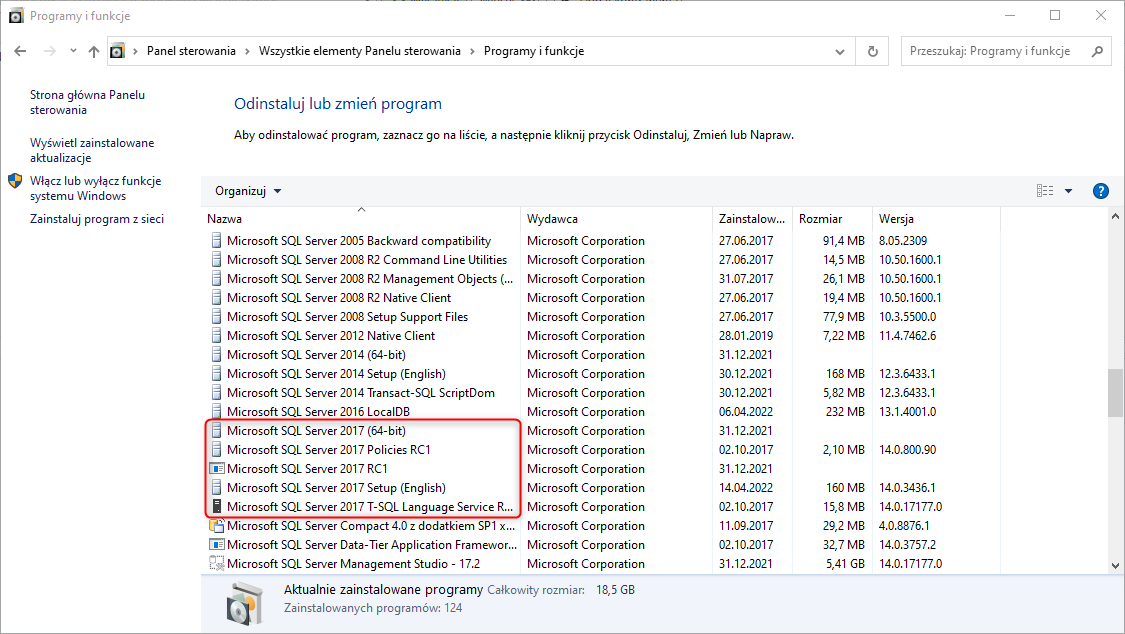This screenshot has height=634, width=1125.
Task: Click the change view icon
Action: click(x=1045, y=191)
